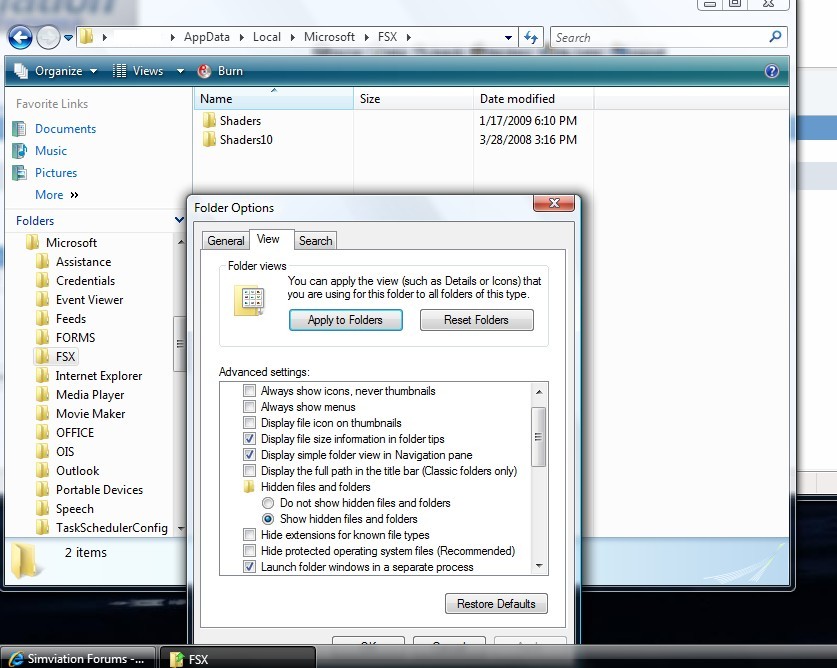Click the Help question mark icon
This screenshot has width=837, height=668.
pos(771,71)
